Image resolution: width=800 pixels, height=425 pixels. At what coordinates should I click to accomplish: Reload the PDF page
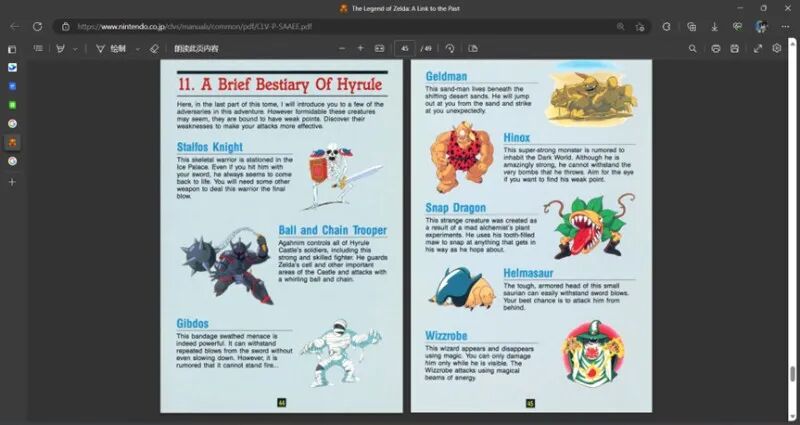click(x=37, y=27)
